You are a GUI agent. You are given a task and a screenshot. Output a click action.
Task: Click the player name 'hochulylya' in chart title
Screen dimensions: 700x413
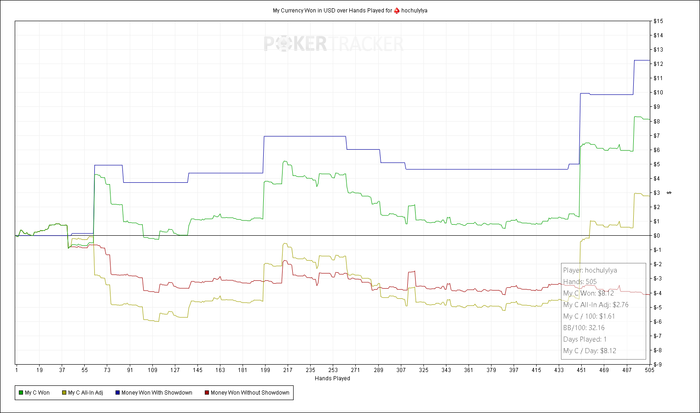tap(414, 10)
